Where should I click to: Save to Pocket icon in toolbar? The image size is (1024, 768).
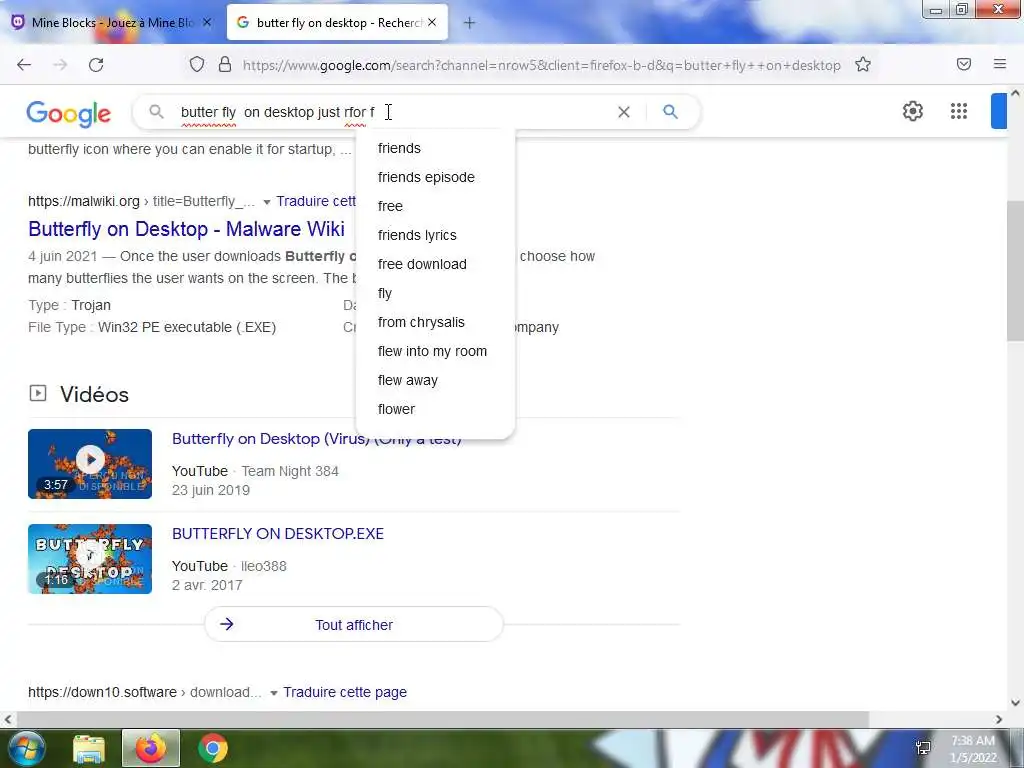[964, 64]
